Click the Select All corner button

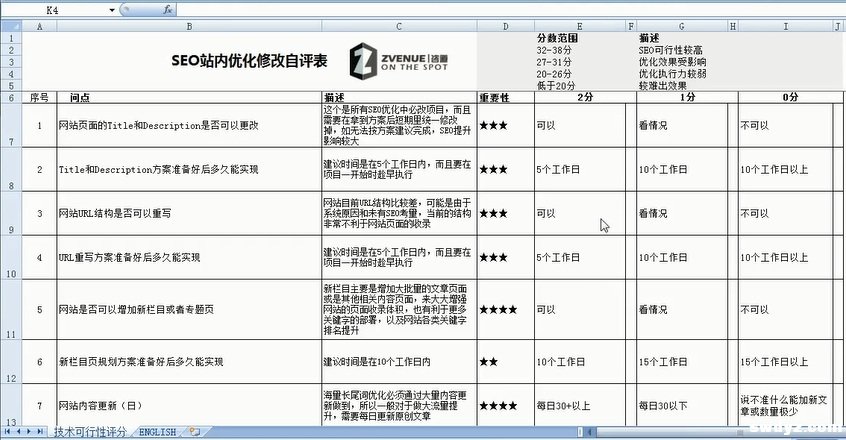pyautogui.click(x=10, y=25)
